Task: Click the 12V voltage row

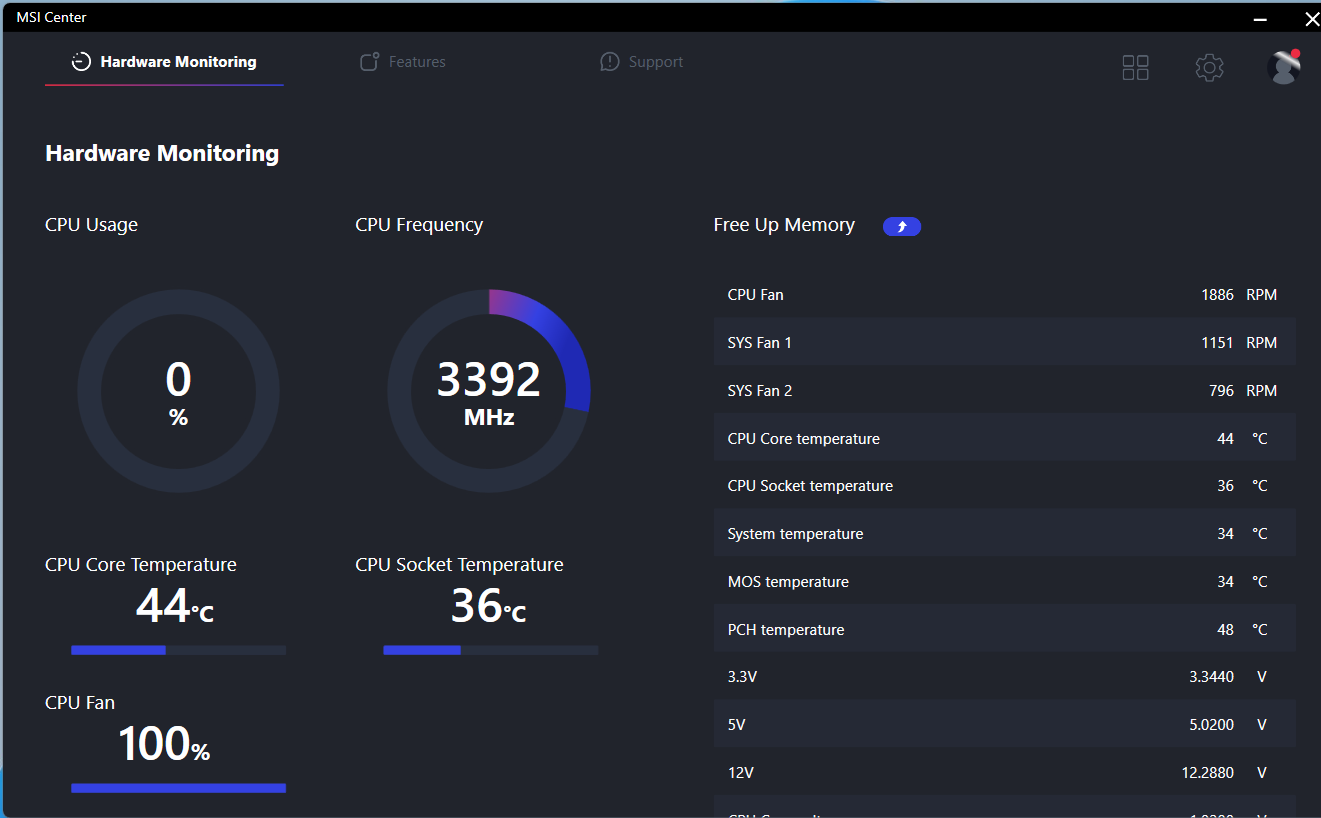Action: pyautogui.click(x=1000, y=772)
